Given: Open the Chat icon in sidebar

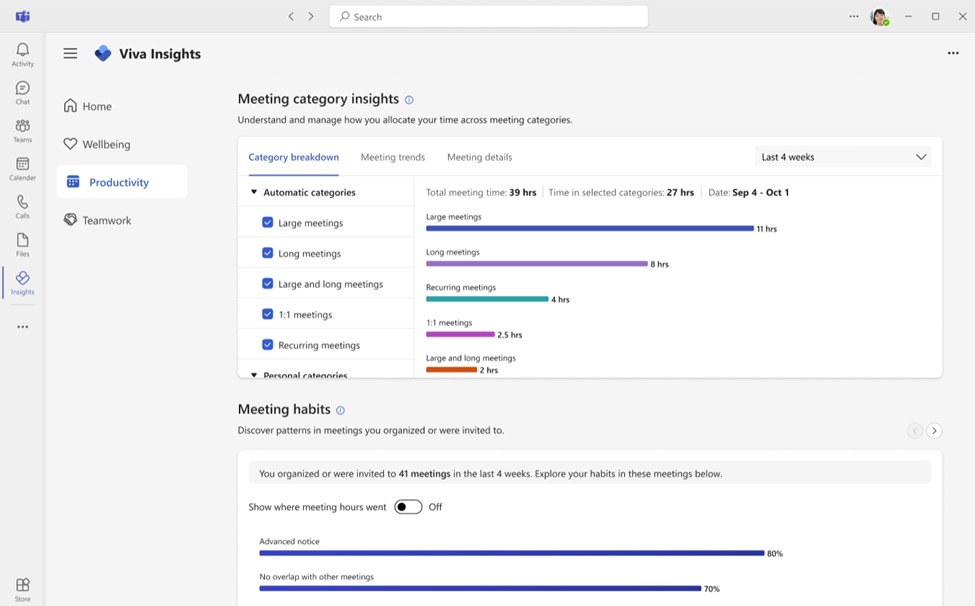Looking at the screenshot, I should click(x=22, y=88).
